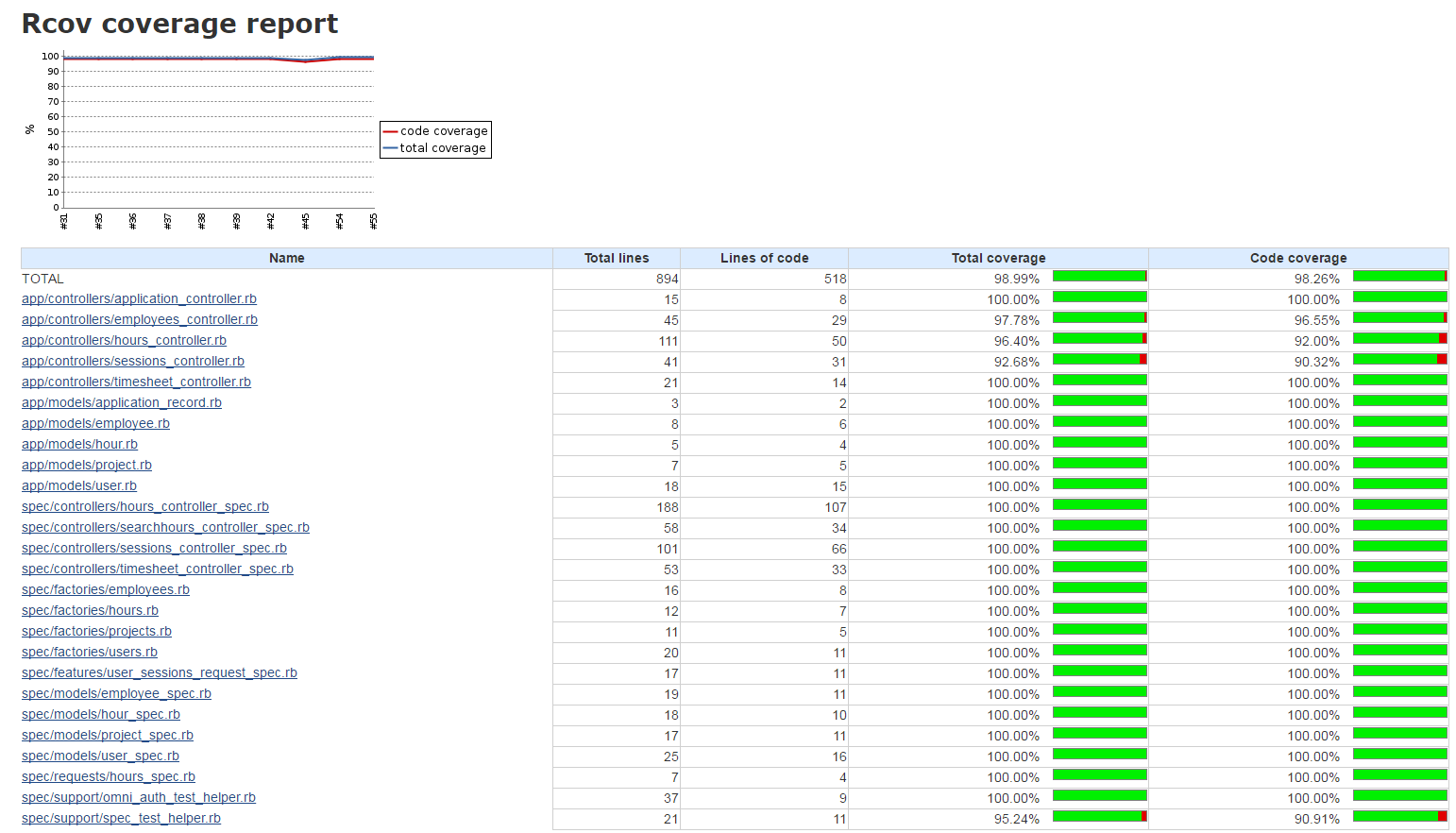The image size is (1456, 833).
Task: Click the Total coverage column header
Action: [x=999, y=258]
